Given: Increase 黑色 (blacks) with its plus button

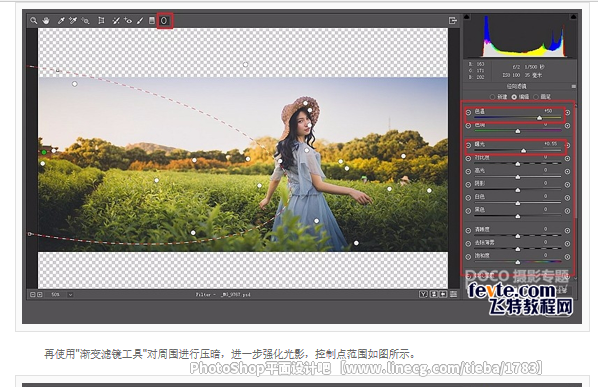Looking at the screenshot, I should point(567,211).
